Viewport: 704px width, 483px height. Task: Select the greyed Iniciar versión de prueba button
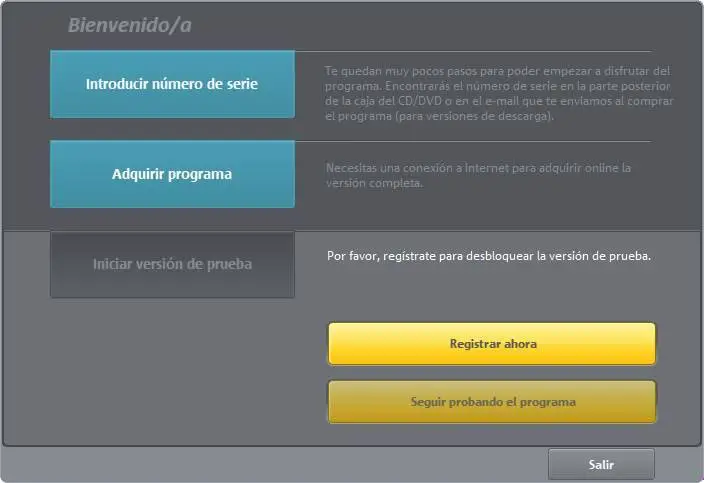coord(172,264)
